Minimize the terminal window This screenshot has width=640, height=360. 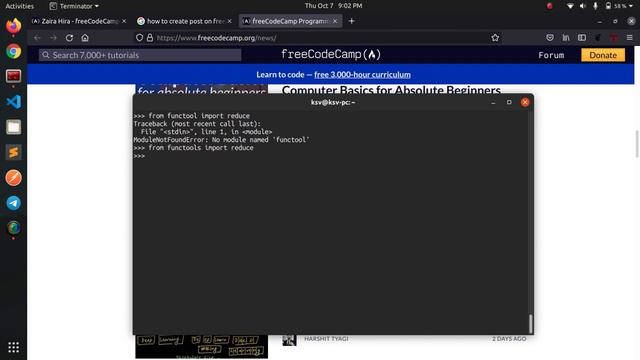(493, 102)
